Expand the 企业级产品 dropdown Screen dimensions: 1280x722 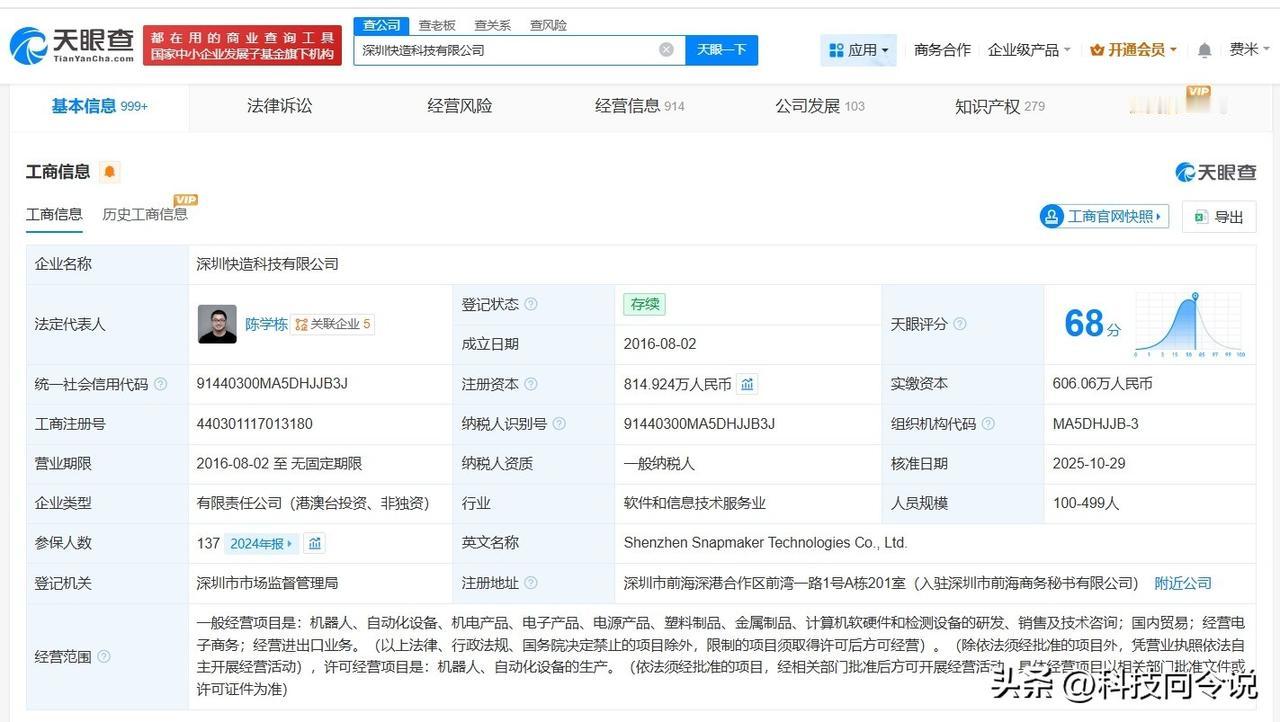(1028, 50)
